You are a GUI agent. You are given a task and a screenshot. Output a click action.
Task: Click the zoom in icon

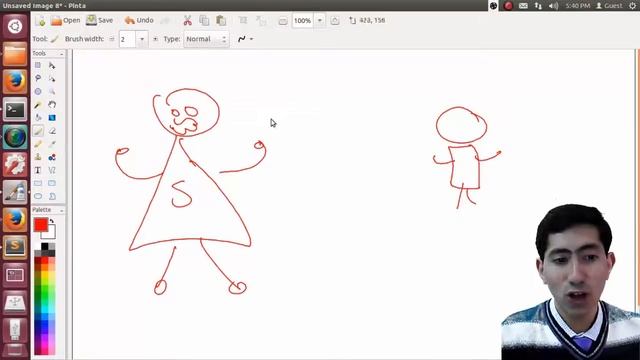[335, 21]
